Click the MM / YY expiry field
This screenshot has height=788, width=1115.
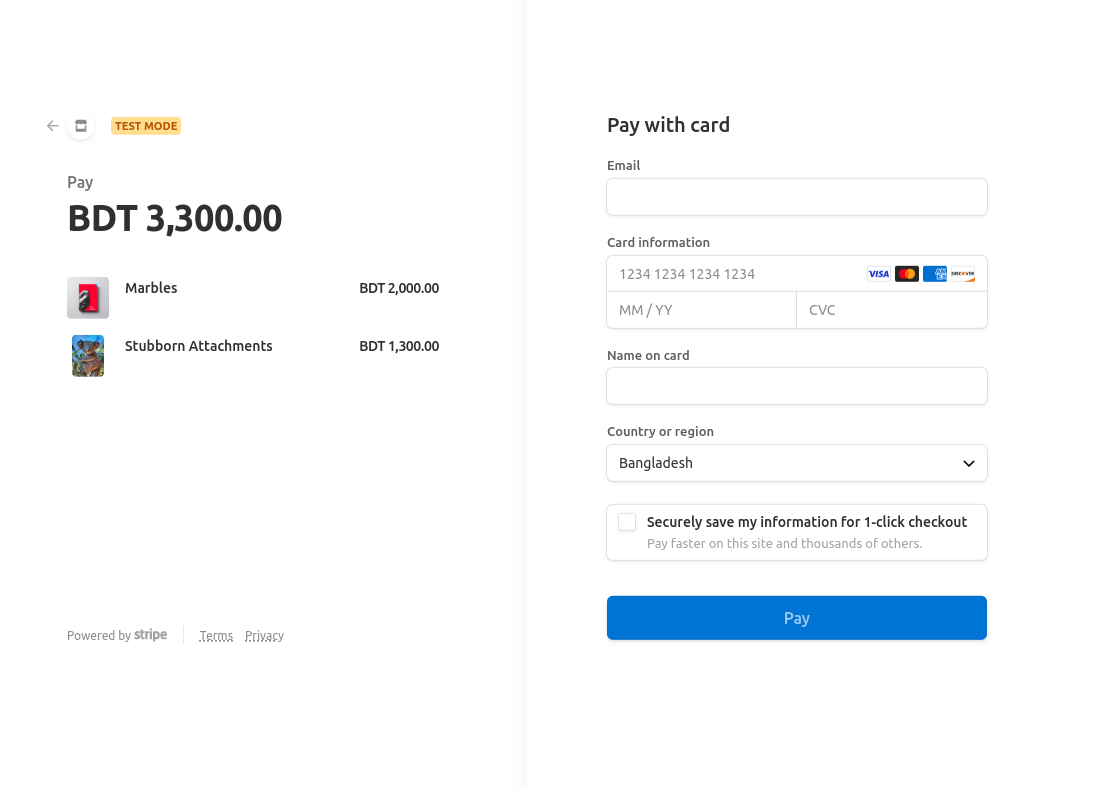(701, 310)
